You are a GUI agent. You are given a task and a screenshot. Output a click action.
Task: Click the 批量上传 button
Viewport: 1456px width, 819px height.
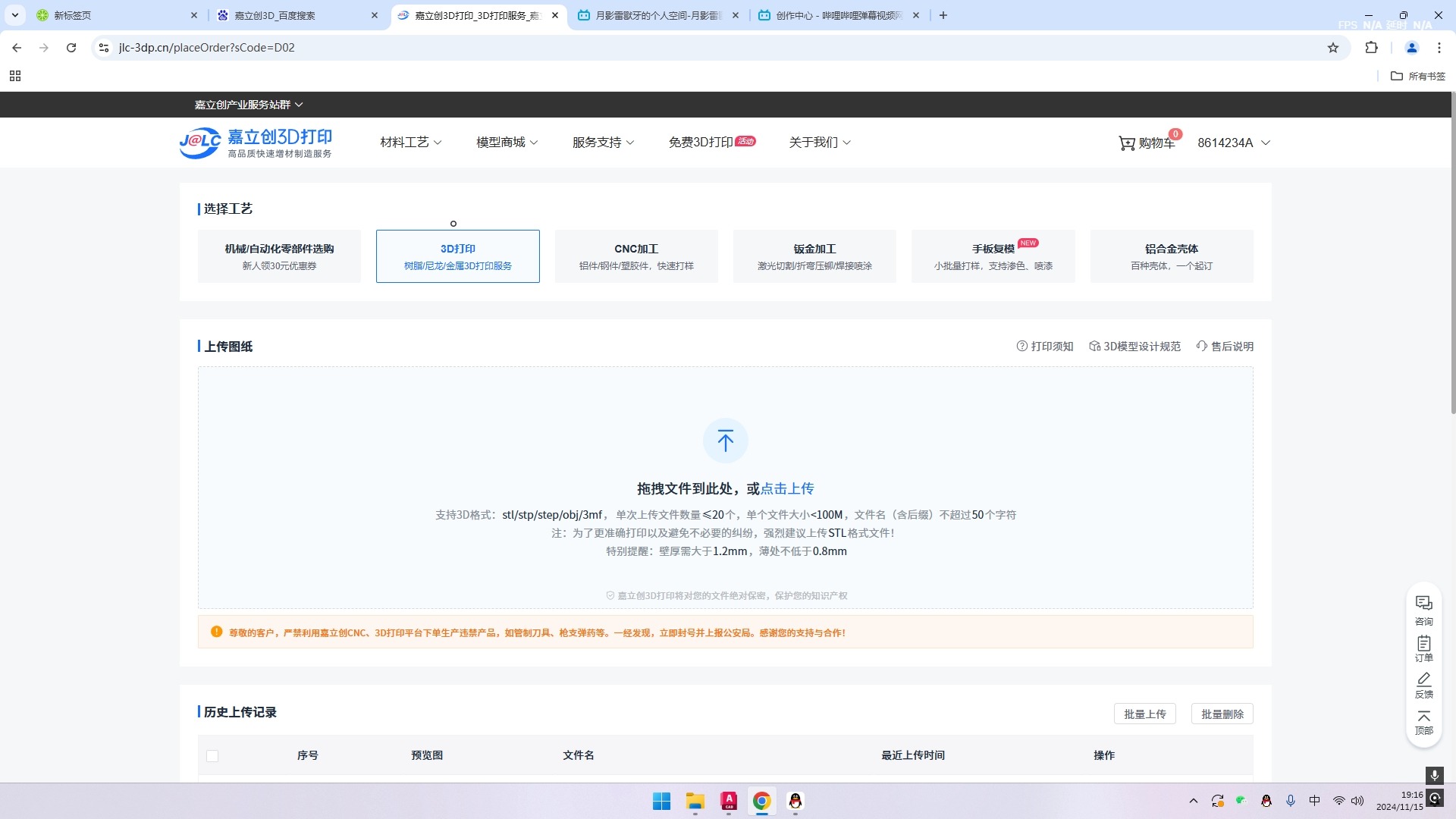point(1144,714)
